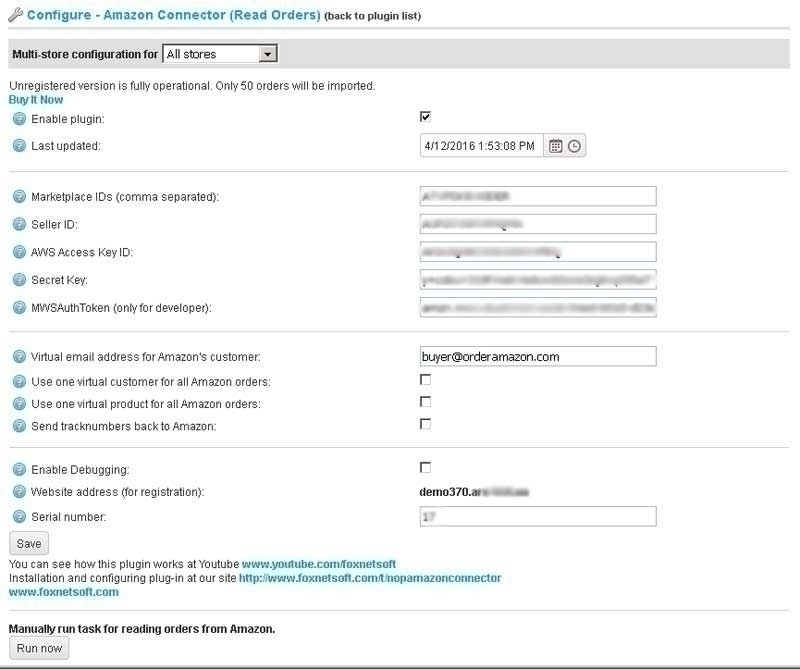Click the 'Virtual email address for Amazon's customer:' label
Screen dimensions: 800x669
(x=146, y=357)
